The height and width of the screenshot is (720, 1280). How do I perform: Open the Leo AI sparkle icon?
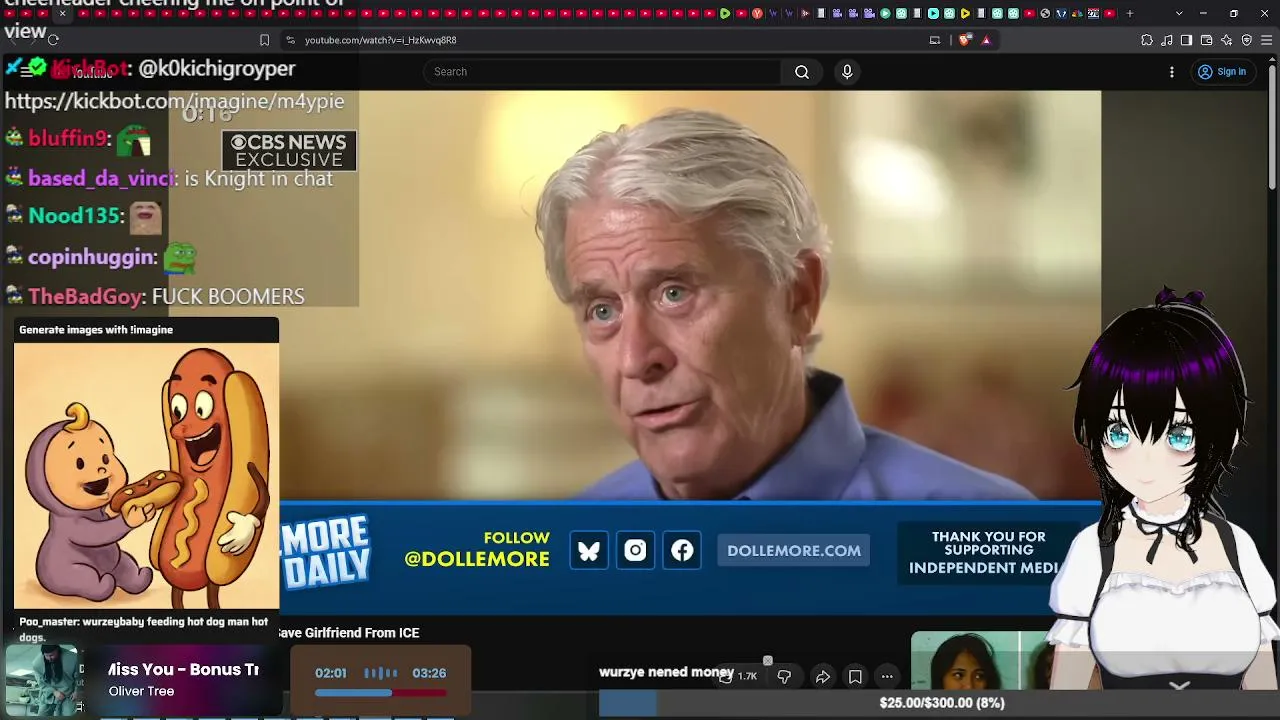1227,40
